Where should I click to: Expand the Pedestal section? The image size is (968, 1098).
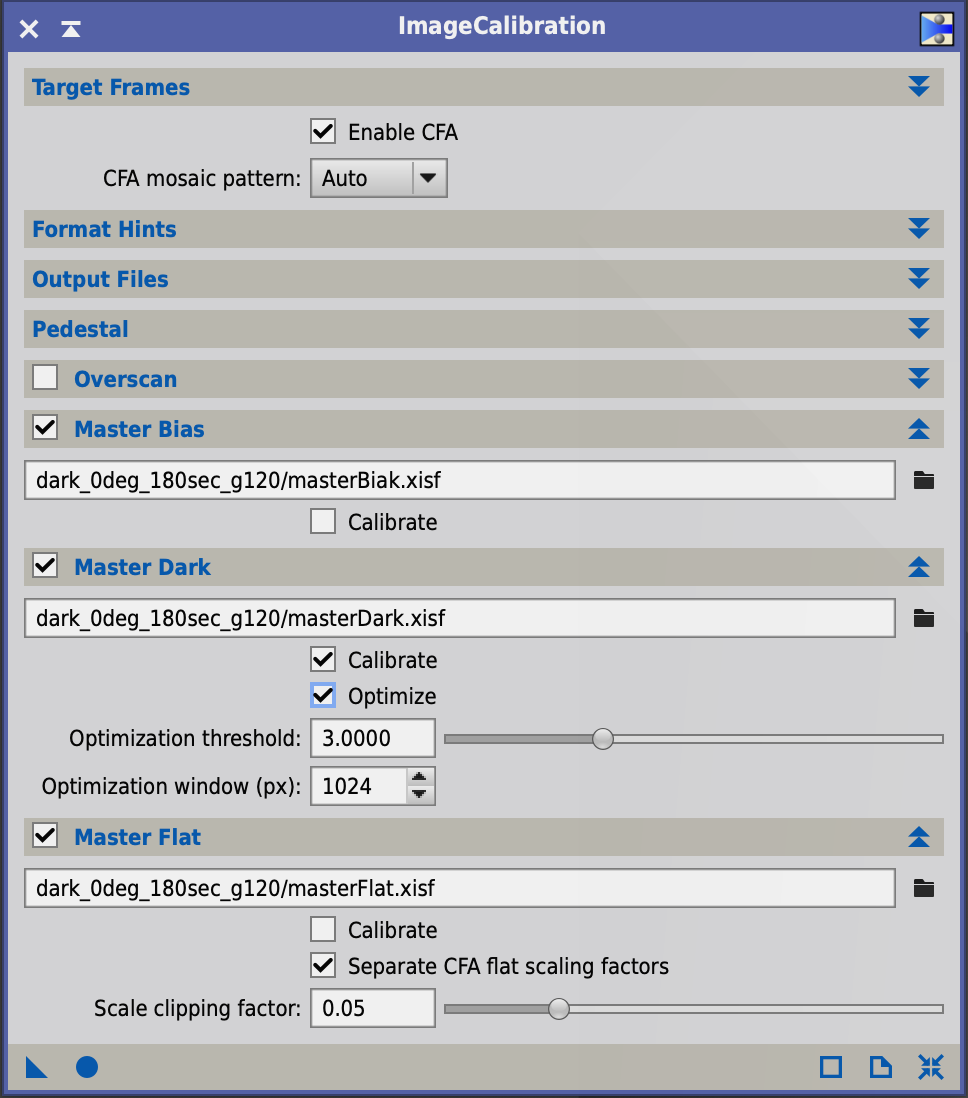919,329
